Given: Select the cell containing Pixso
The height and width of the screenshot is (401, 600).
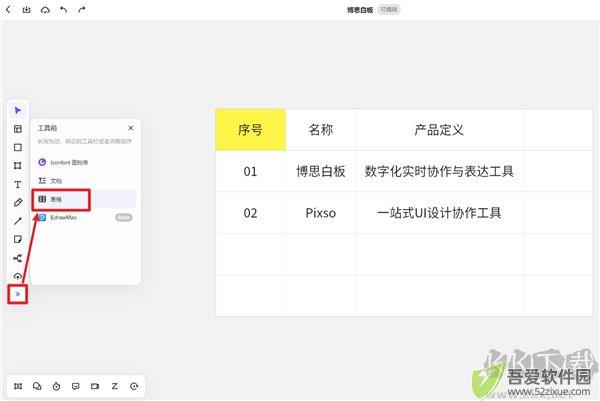Looking at the screenshot, I should coord(321,213).
